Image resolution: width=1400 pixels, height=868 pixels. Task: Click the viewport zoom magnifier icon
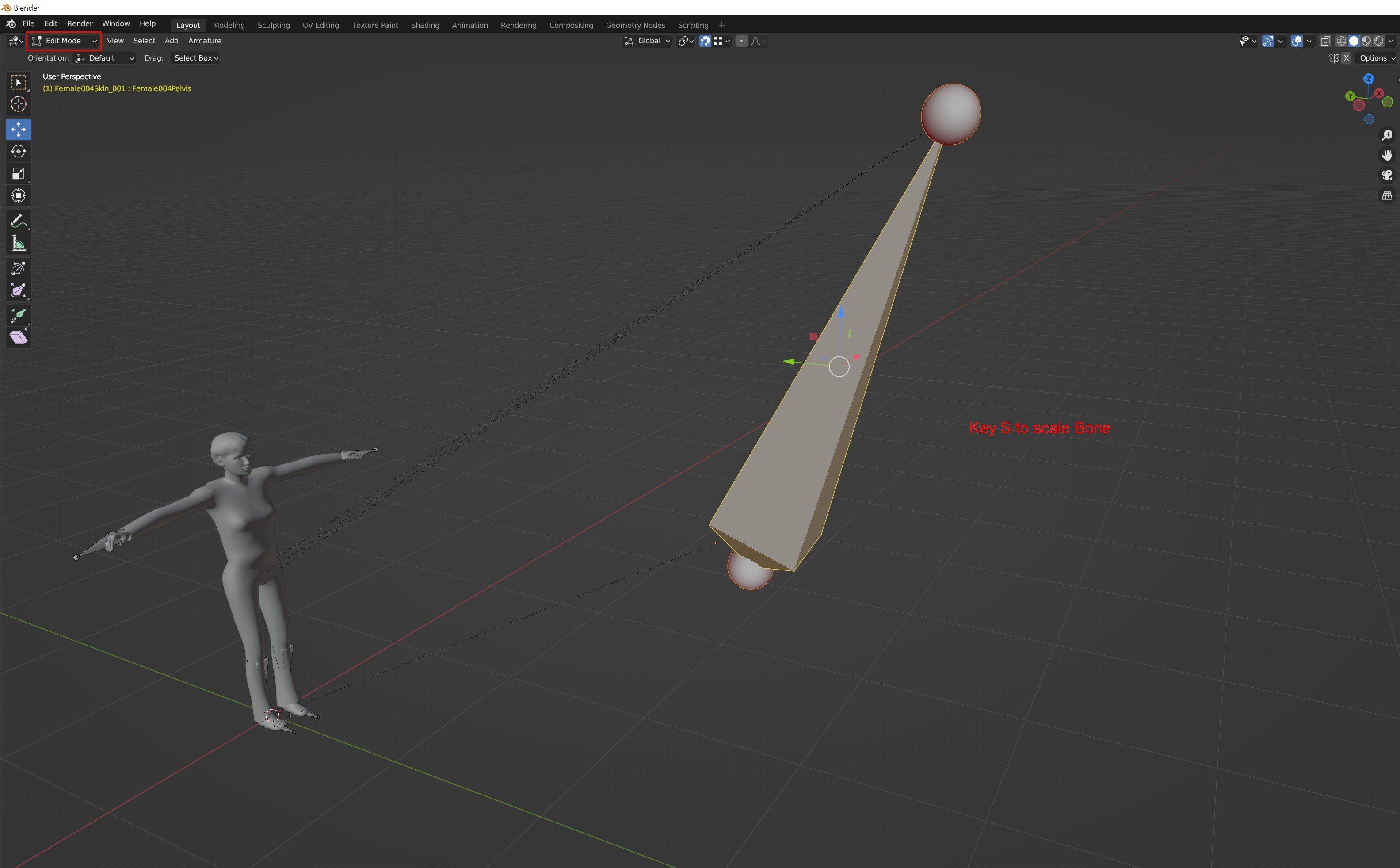[x=1387, y=135]
